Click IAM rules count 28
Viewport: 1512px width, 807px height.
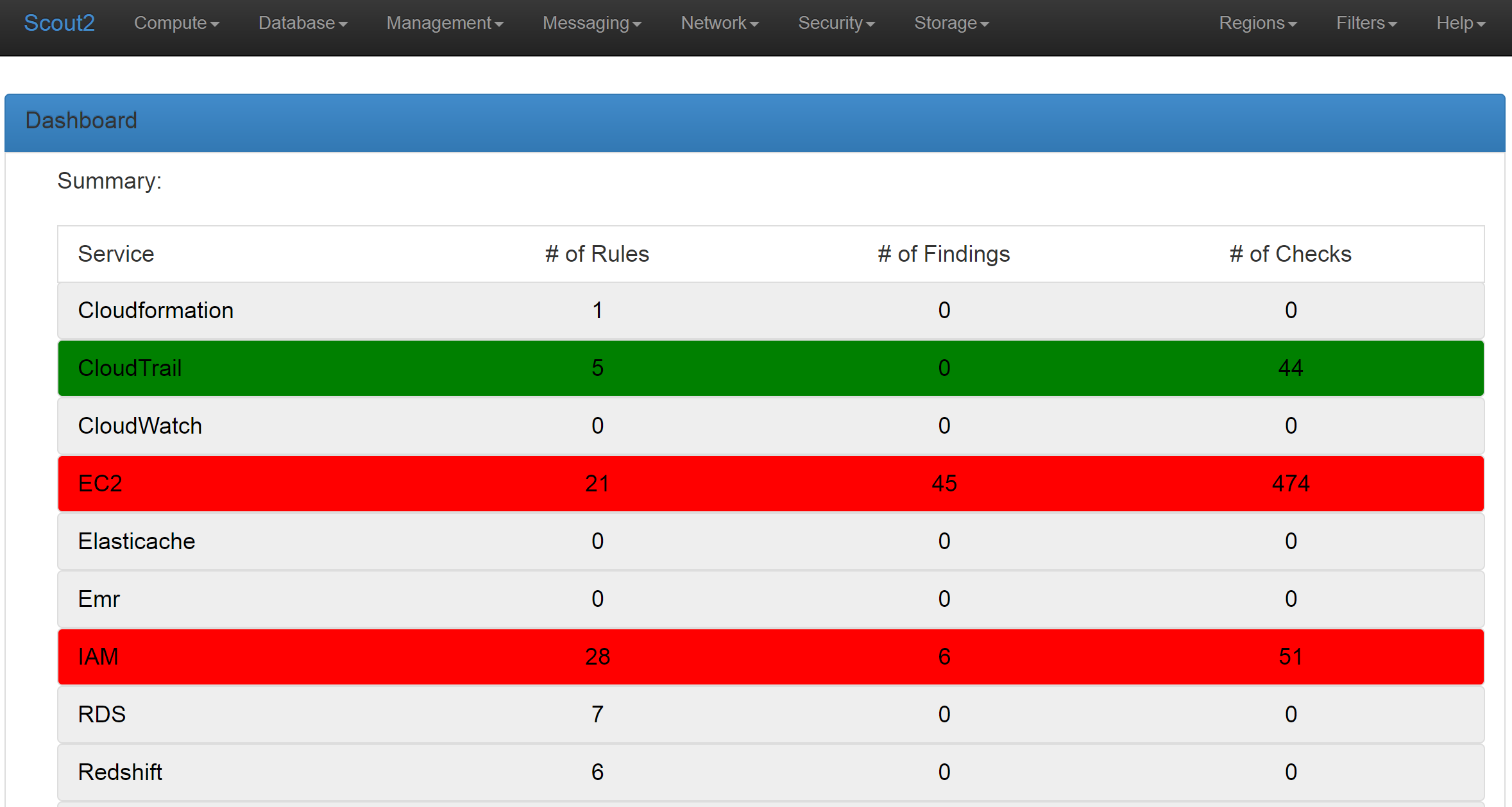click(x=597, y=657)
